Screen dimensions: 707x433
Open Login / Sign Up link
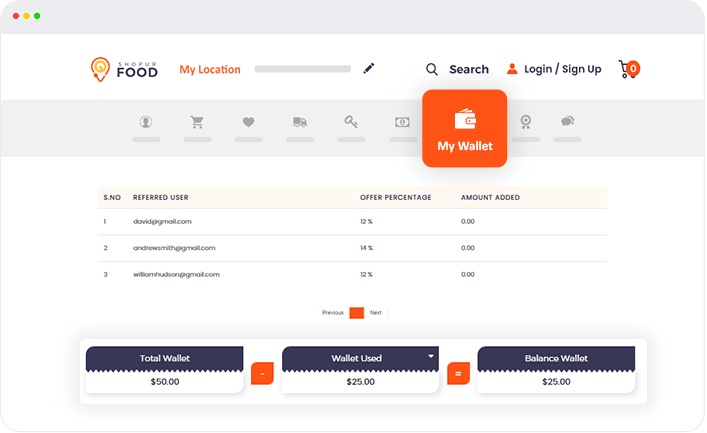(x=562, y=69)
